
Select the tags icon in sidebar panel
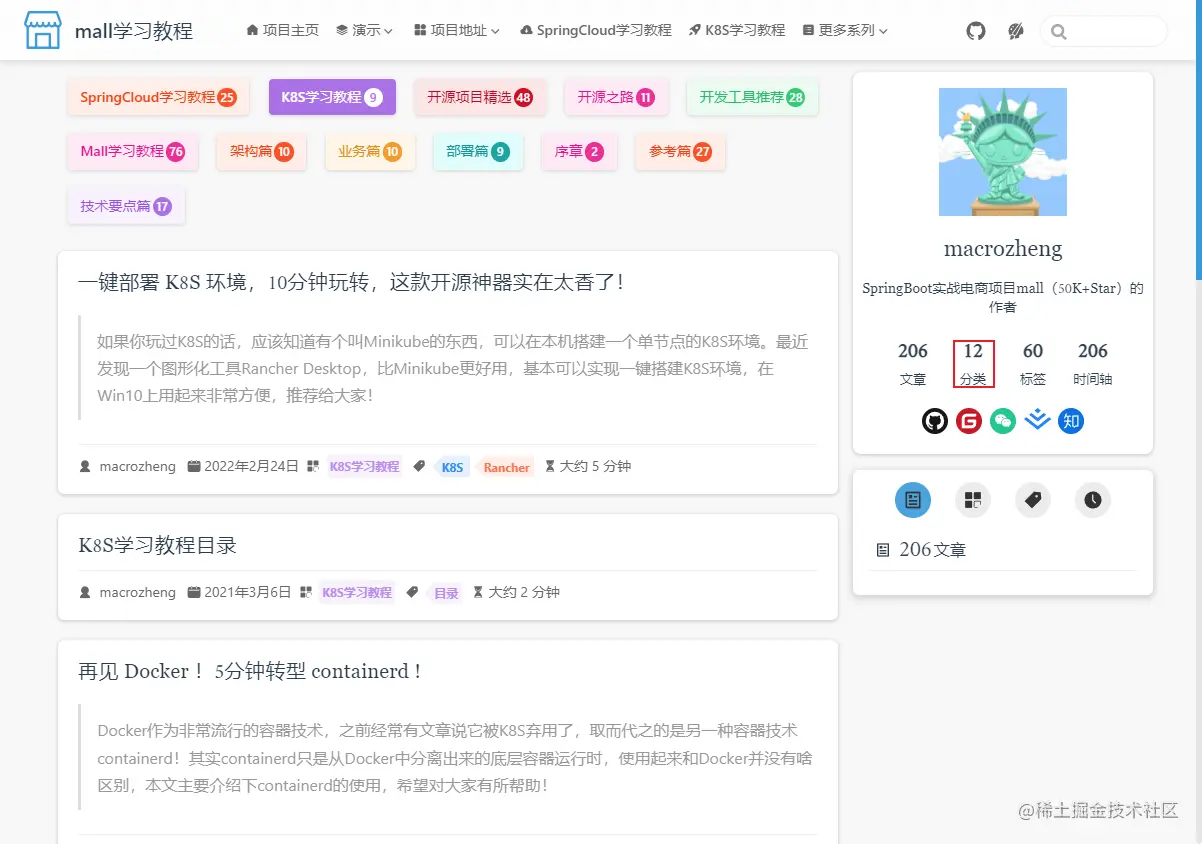[x=1033, y=500]
